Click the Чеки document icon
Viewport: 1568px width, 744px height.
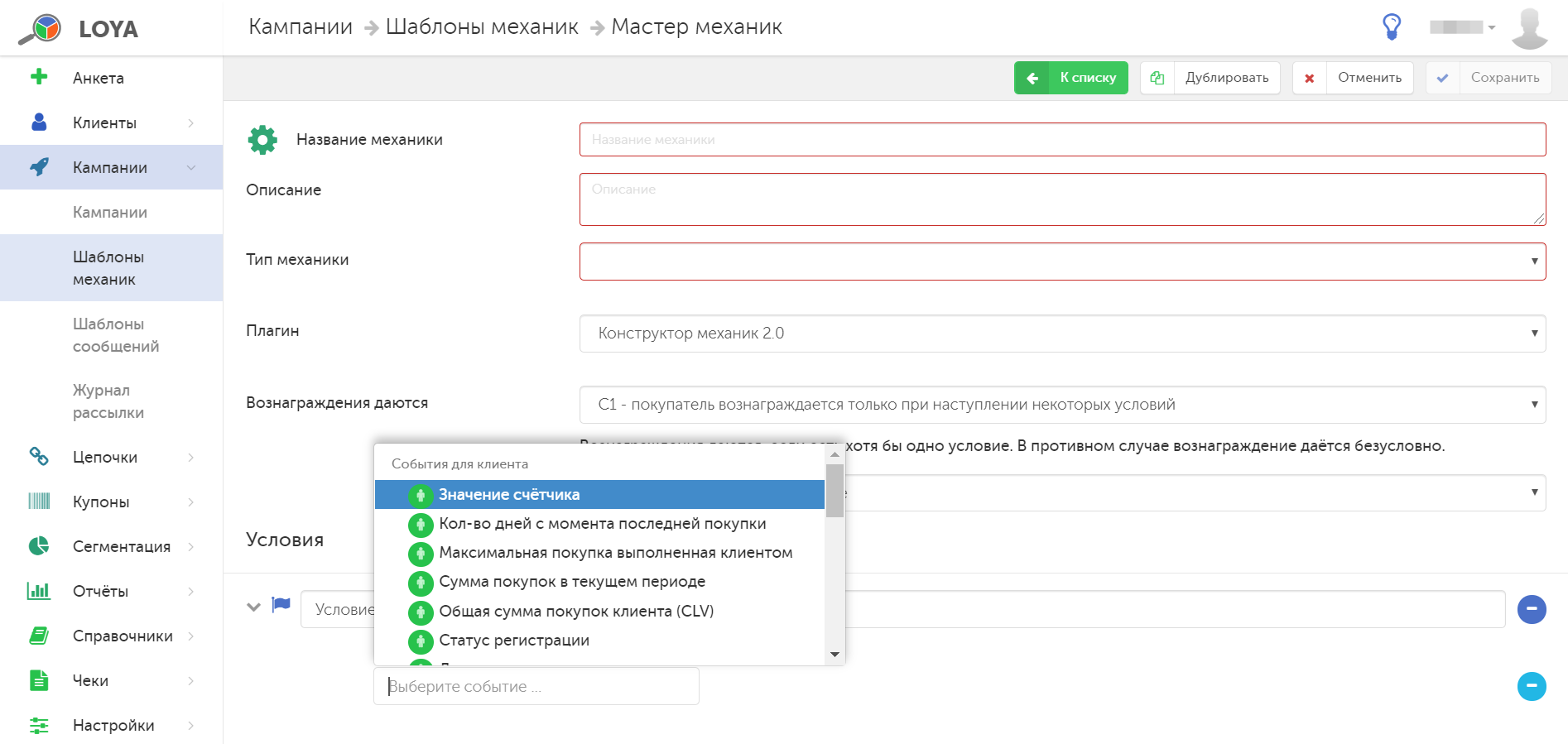(x=39, y=679)
